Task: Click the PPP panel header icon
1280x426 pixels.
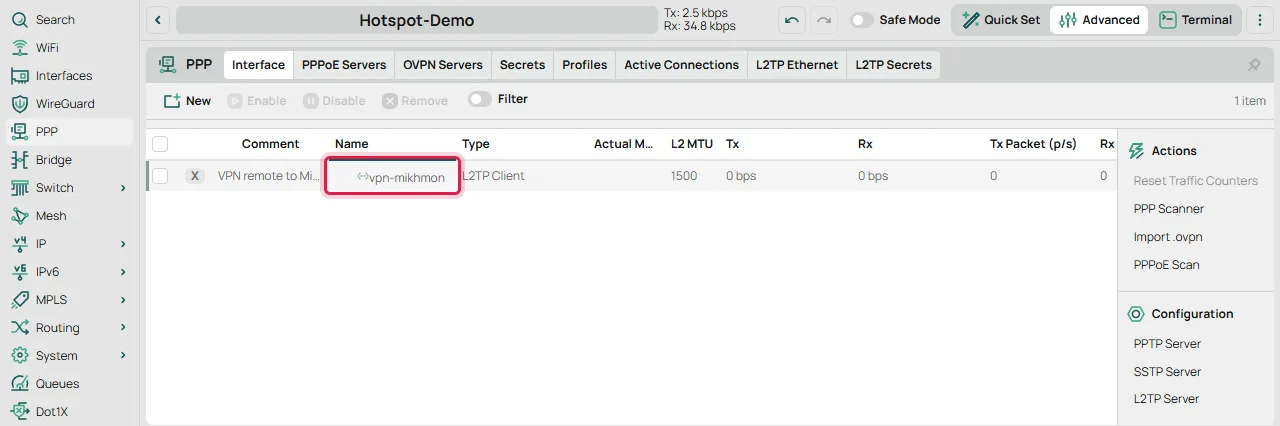Action: click(167, 64)
